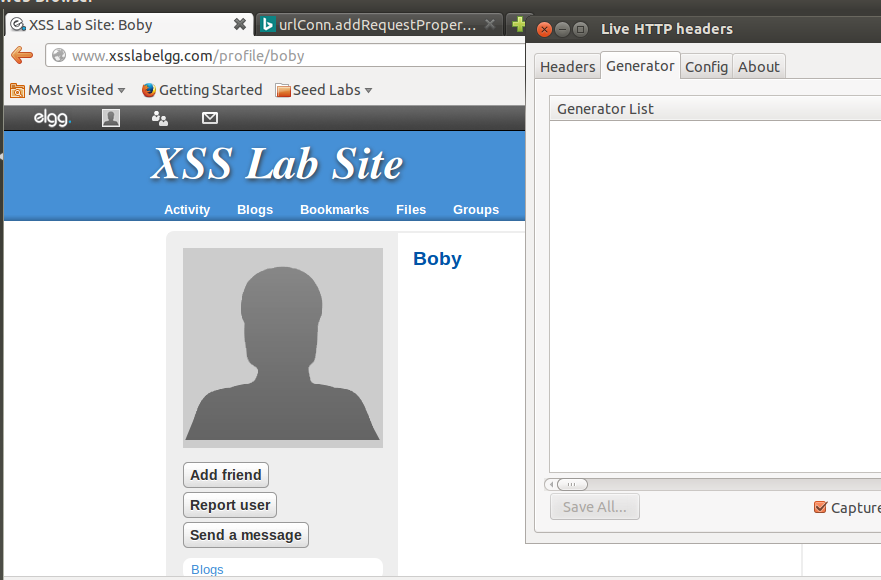Open messages envelope icon
The image size is (881, 580).
pyautogui.click(x=210, y=118)
